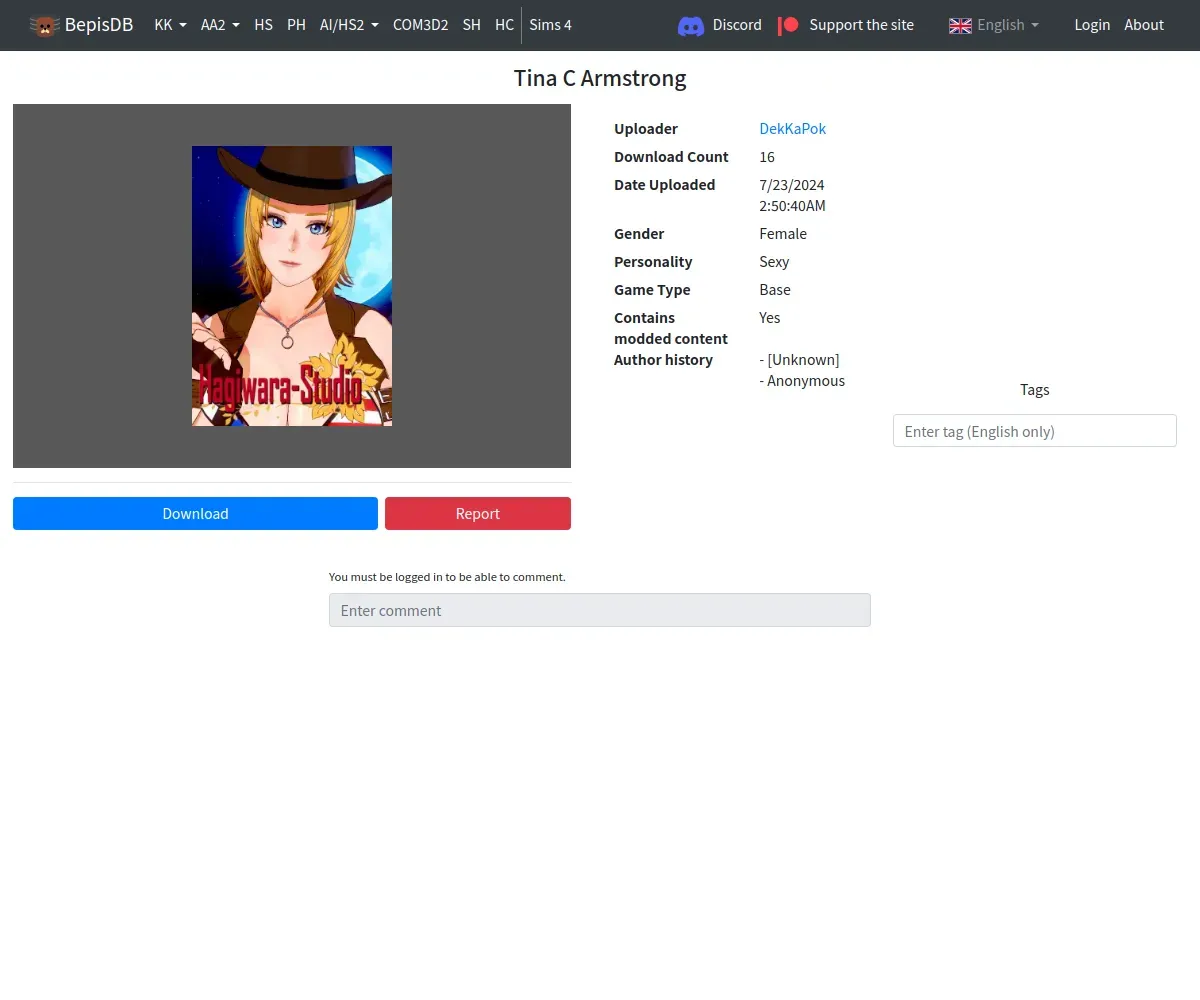Click the must be logged in notice
This screenshot has width=1200, height=1000.
click(447, 577)
